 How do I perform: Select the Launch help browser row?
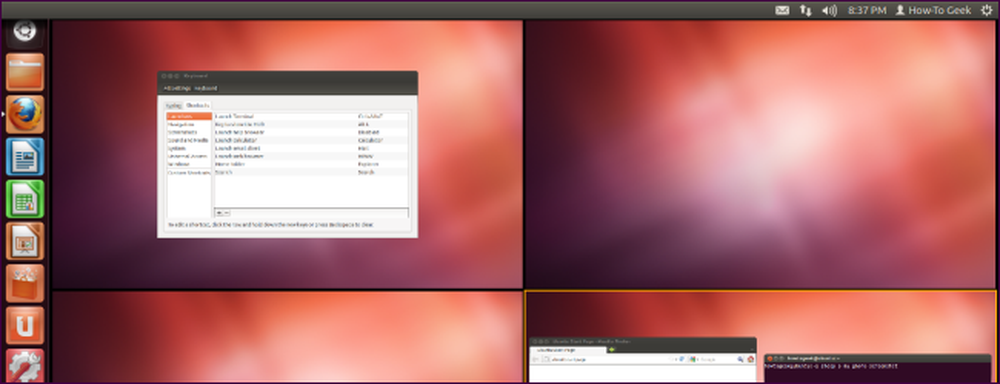(311, 132)
